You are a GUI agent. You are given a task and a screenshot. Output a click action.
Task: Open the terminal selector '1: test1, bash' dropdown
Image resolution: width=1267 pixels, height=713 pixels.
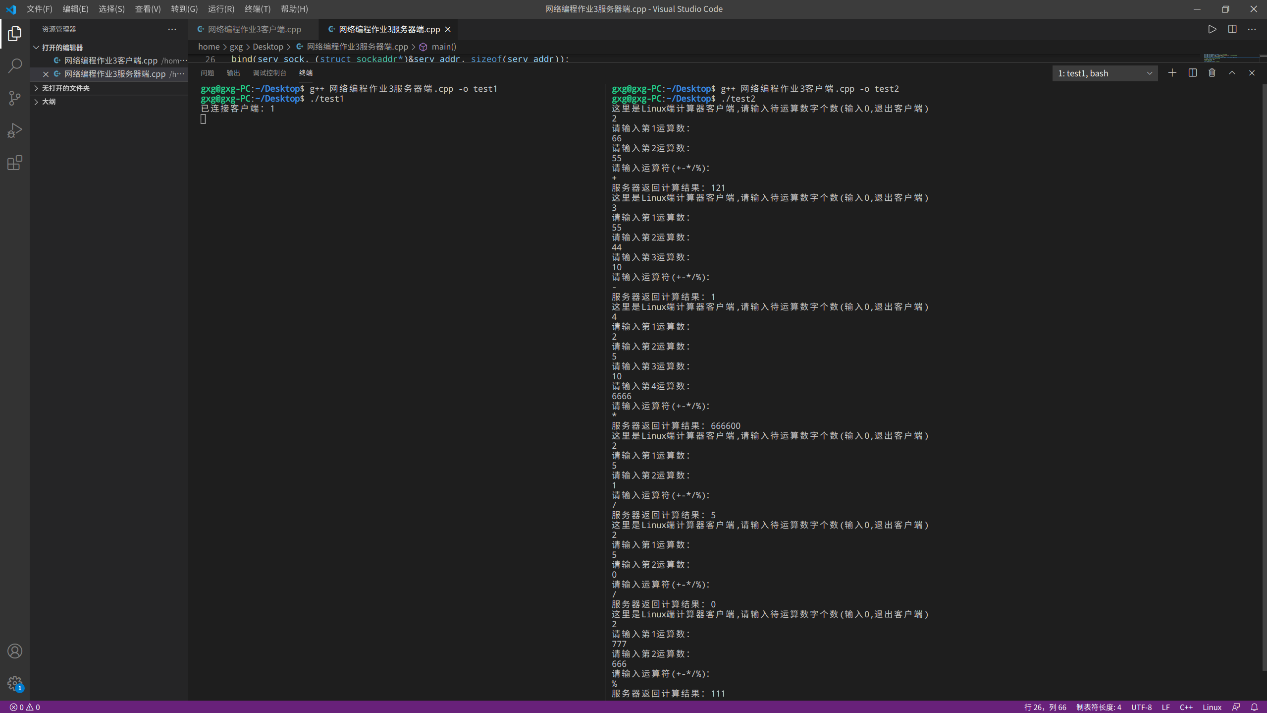tap(1106, 73)
